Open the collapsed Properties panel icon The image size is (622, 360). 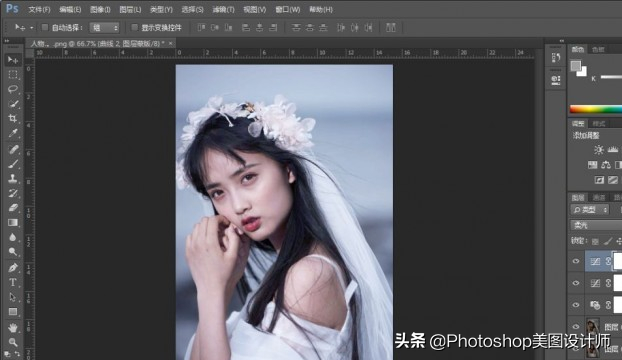point(556,80)
